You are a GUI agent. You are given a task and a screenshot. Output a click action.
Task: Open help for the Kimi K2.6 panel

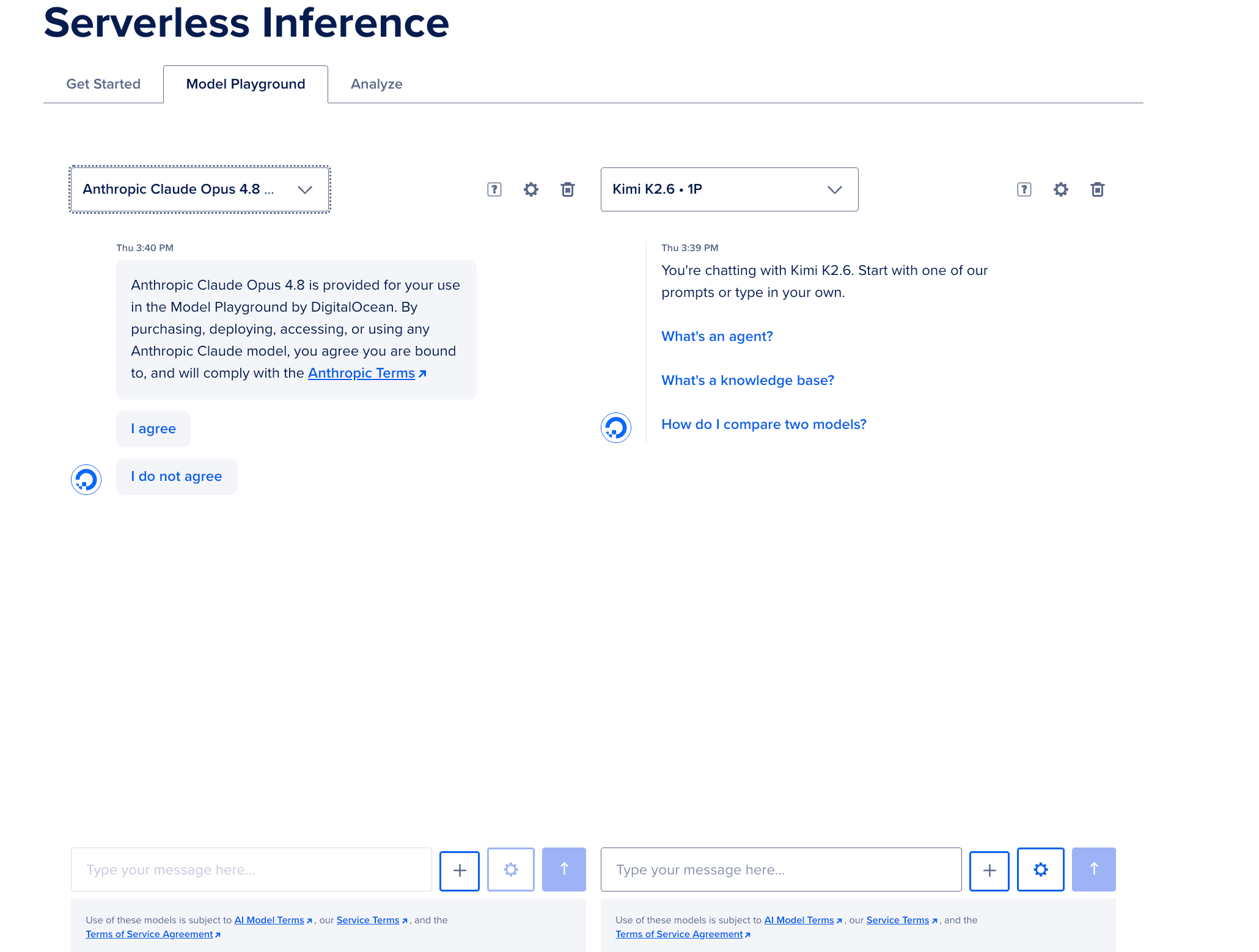[1024, 189]
